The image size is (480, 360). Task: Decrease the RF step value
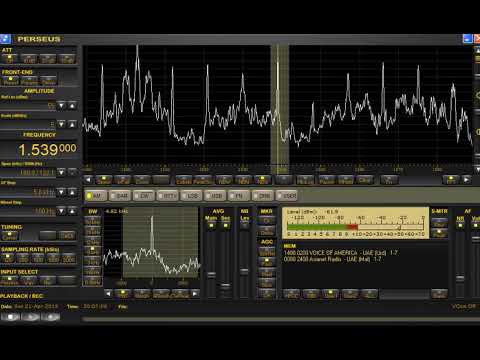[x=61, y=192]
